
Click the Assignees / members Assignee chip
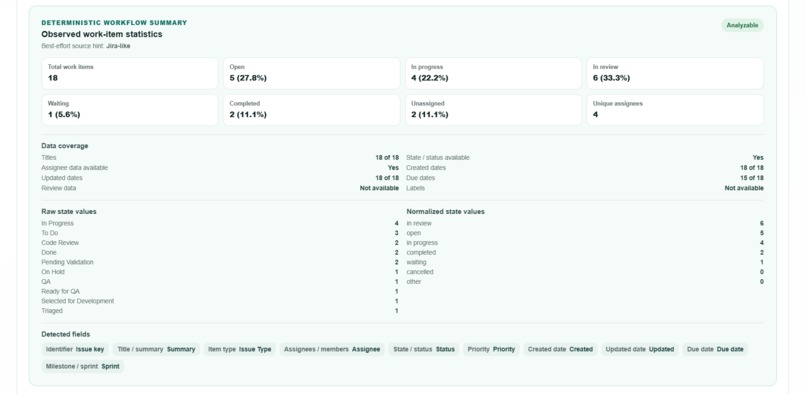(x=332, y=349)
